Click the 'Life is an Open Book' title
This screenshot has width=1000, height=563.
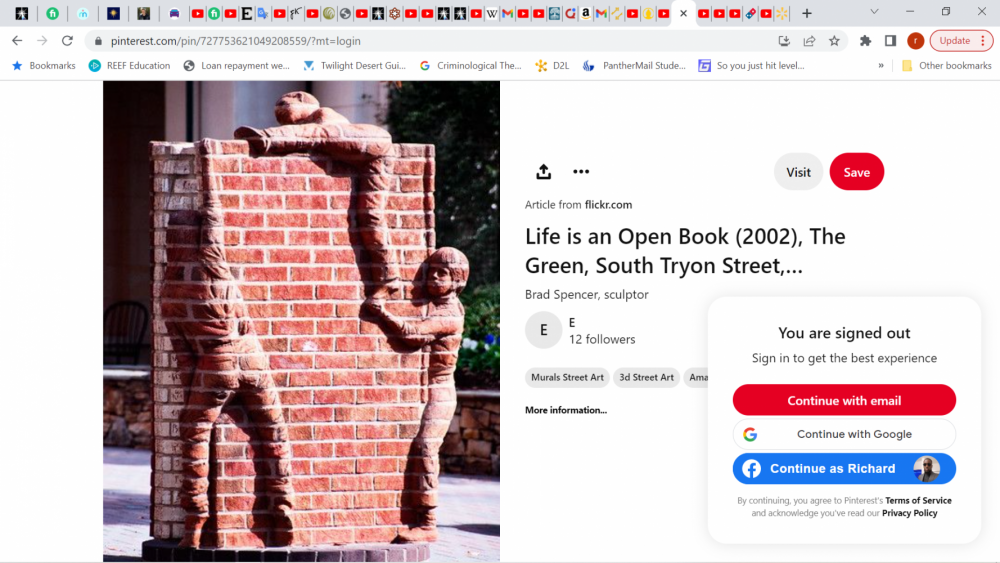(x=685, y=251)
